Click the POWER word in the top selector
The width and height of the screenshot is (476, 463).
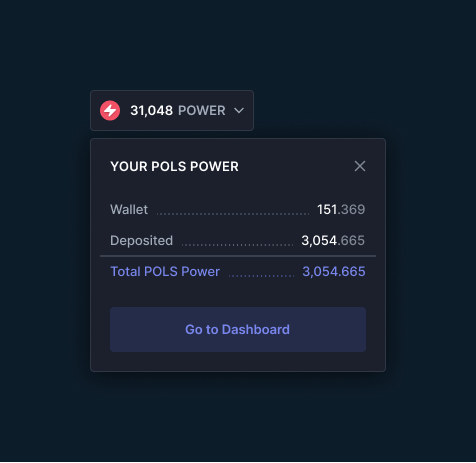coord(202,110)
